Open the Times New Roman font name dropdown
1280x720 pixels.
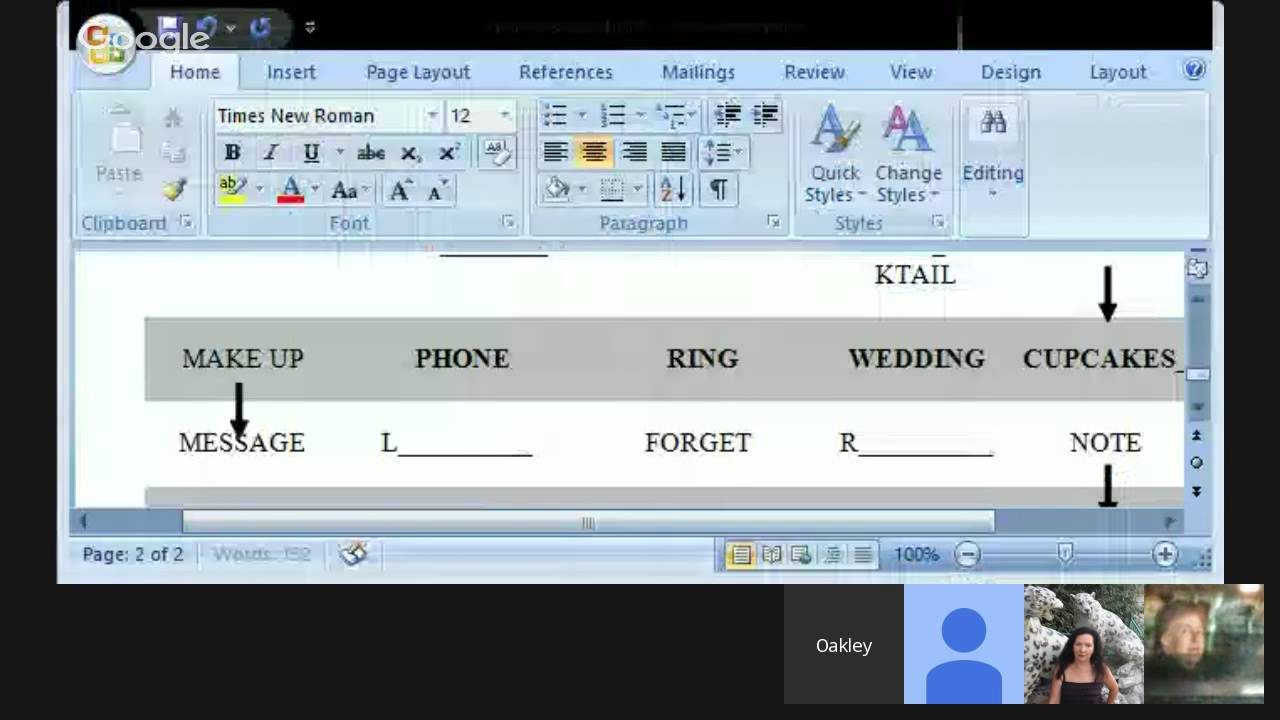pyautogui.click(x=432, y=116)
